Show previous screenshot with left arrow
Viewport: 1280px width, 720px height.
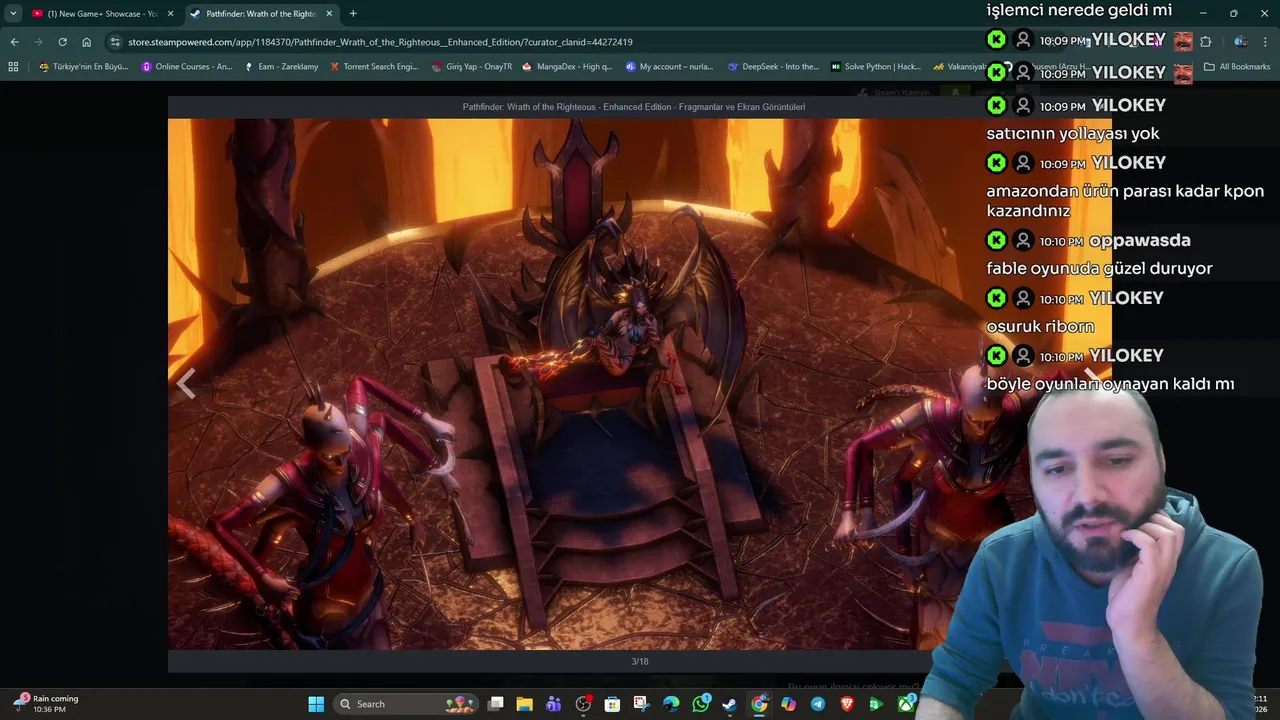(x=186, y=383)
